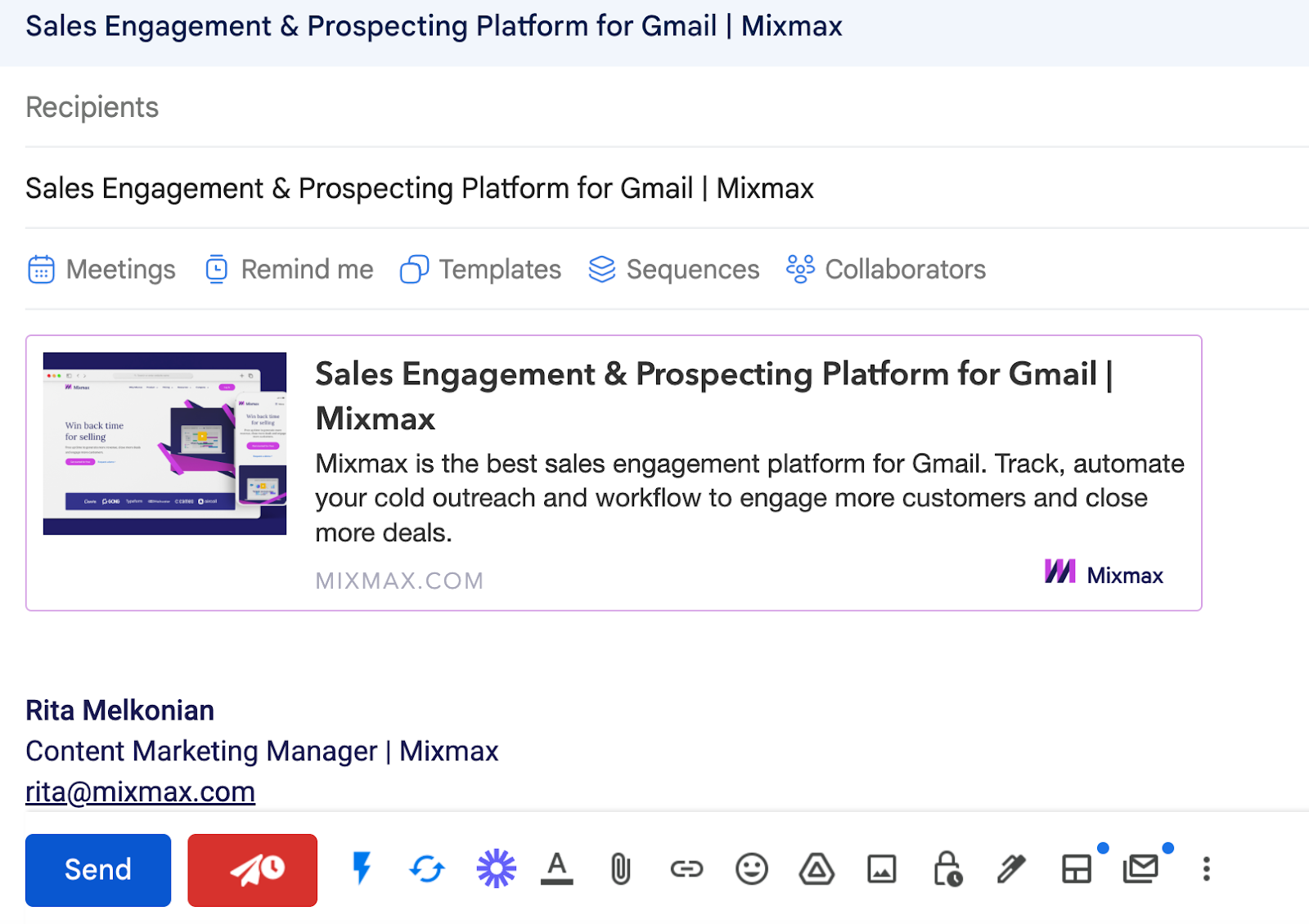Toggle confidential mode on

tap(947, 870)
